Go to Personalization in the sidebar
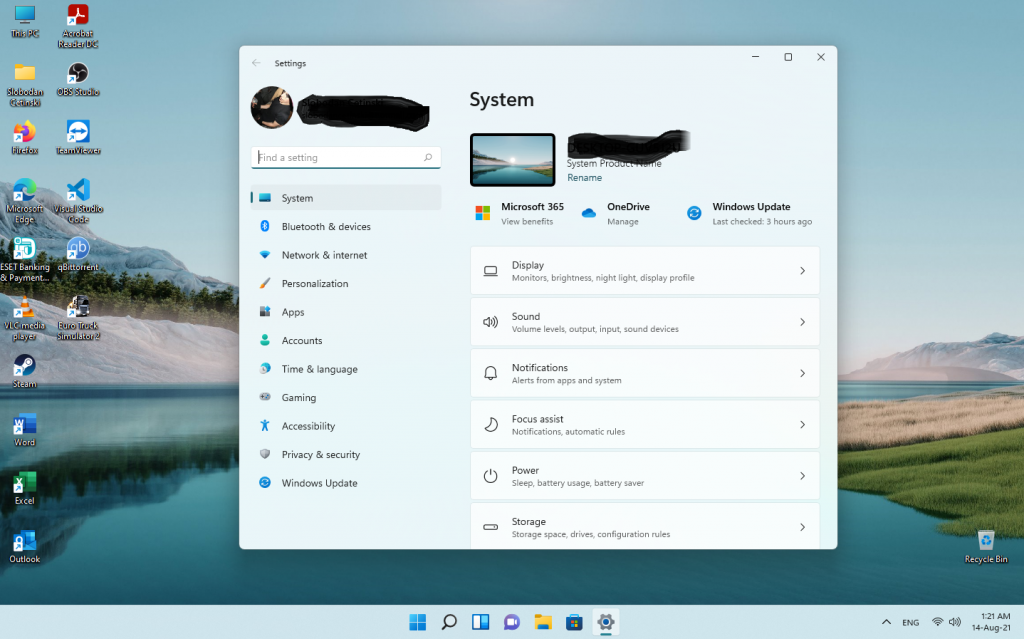This screenshot has height=639, width=1024. point(315,284)
